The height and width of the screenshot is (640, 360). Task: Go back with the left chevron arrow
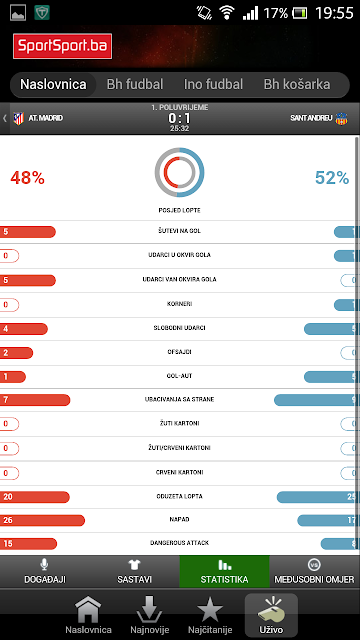(x=4, y=118)
